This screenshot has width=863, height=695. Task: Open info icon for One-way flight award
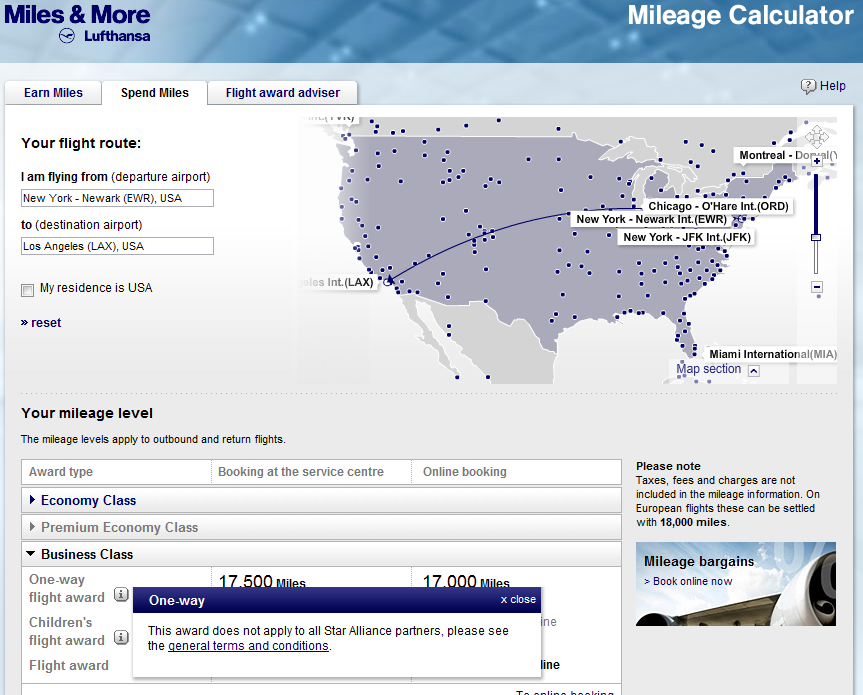[121, 595]
